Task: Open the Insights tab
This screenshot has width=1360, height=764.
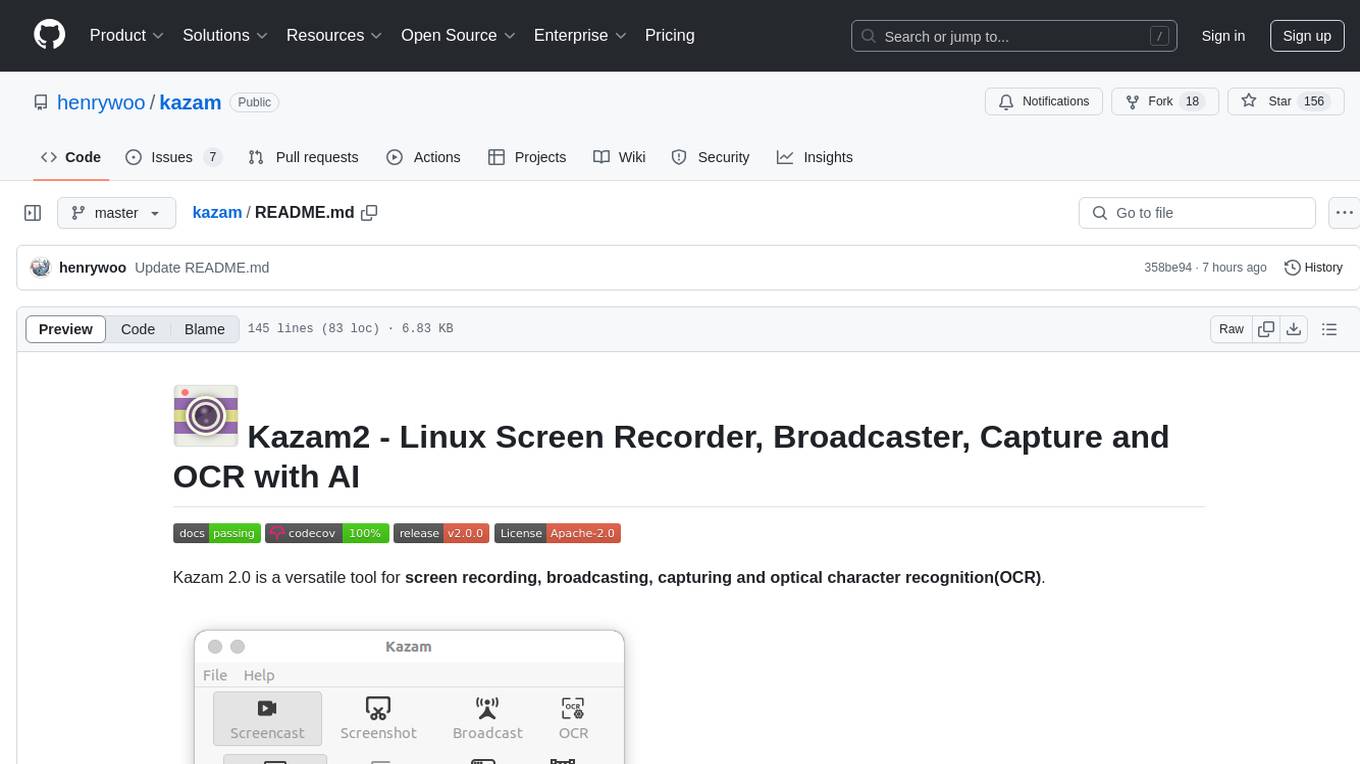Action: pyautogui.click(x=815, y=157)
